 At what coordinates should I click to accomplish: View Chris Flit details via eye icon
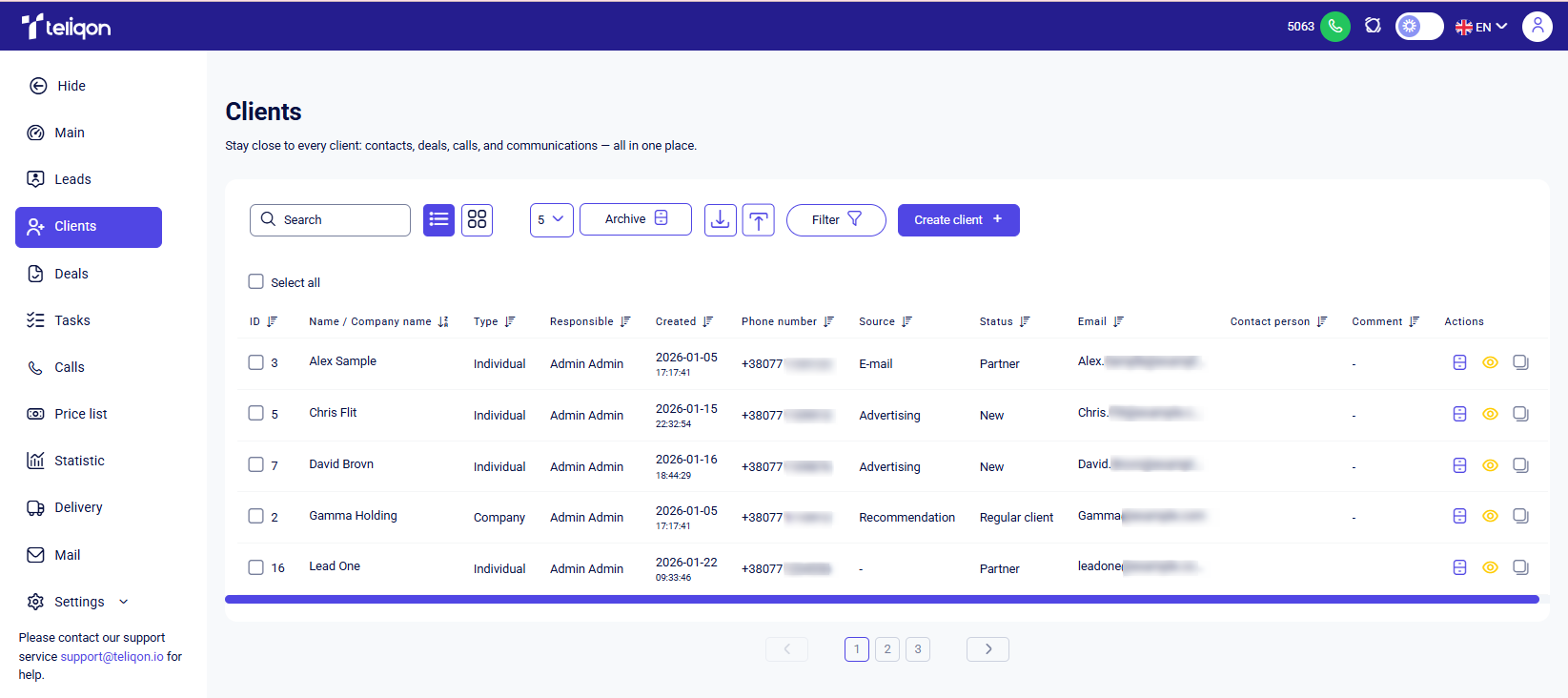tap(1490, 414)
